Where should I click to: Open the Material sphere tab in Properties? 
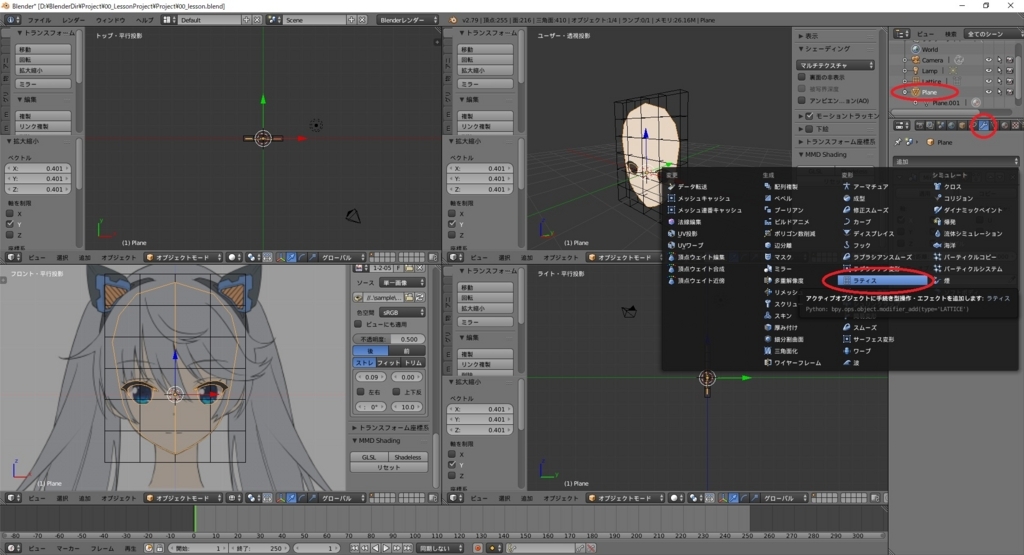pos(1004,125)
